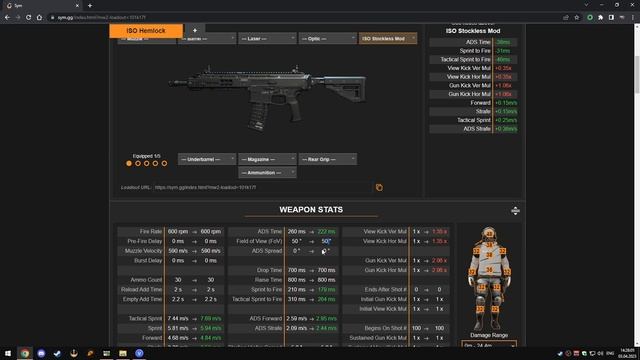This screenshot has width=640, height=360.
Task: Click the Muzzle Velocity label
Action: [143, 251]
